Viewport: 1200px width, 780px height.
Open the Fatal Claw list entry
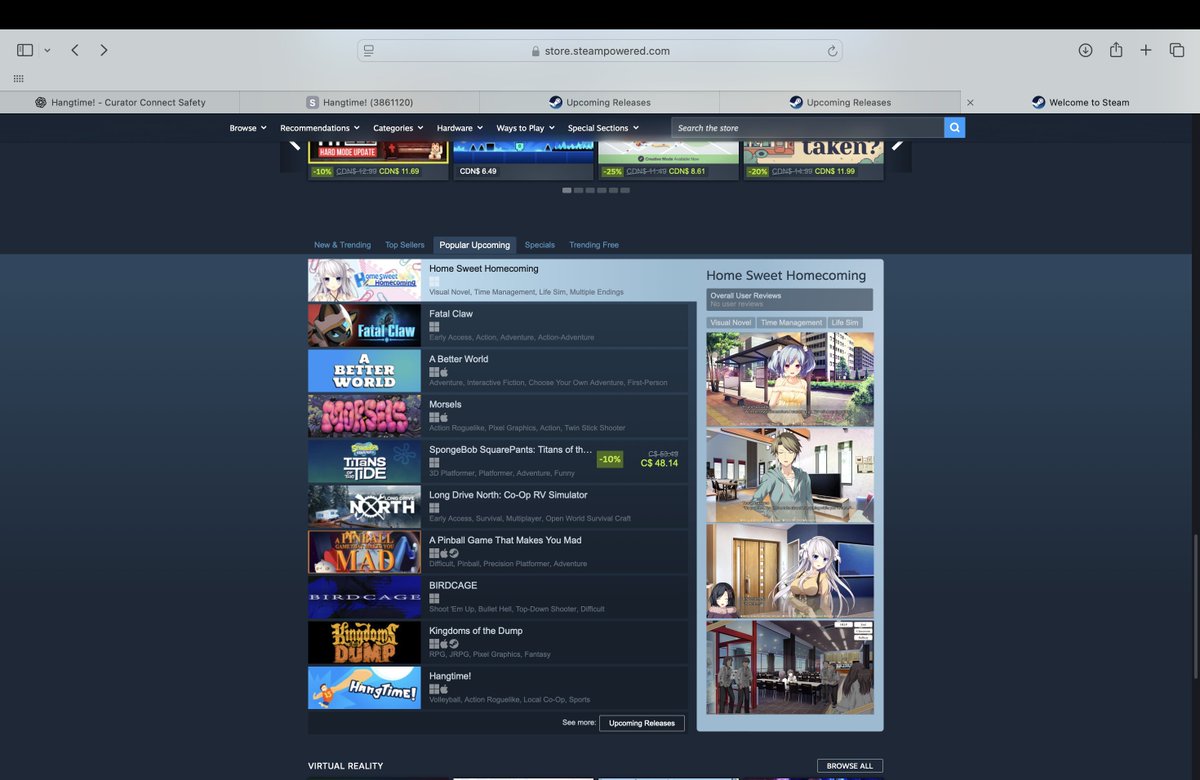[498, 326]
